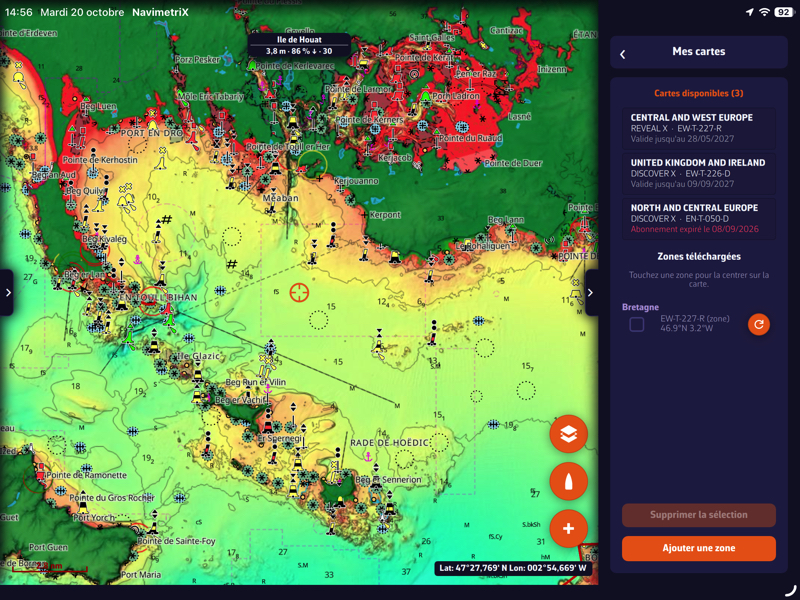Tap Beg er Sennerion map label
Image resolution: width=800 pixels, height=600 pixels.
click(x=388, y=480)
